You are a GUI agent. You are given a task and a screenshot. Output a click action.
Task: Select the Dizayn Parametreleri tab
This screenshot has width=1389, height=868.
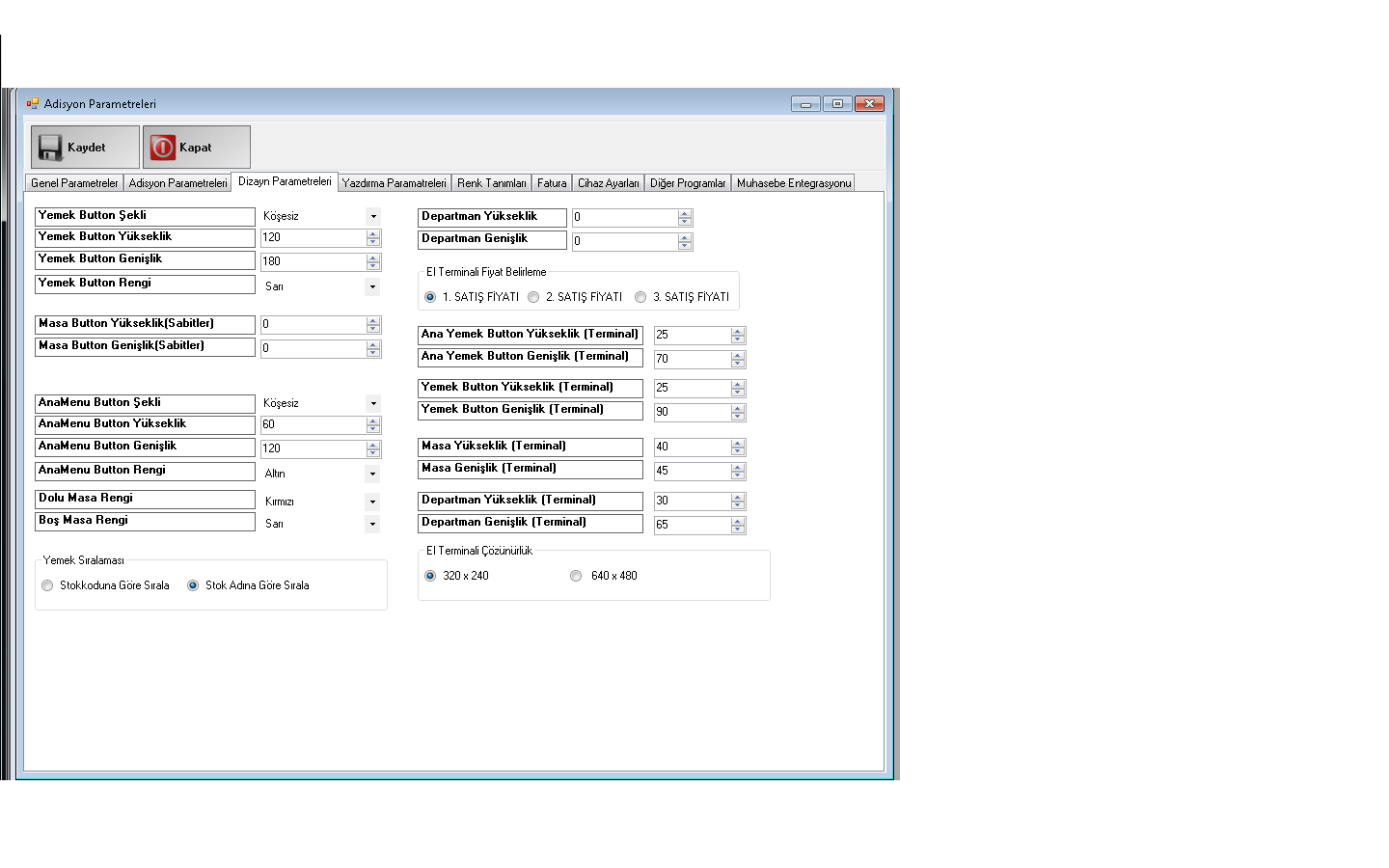285,181
